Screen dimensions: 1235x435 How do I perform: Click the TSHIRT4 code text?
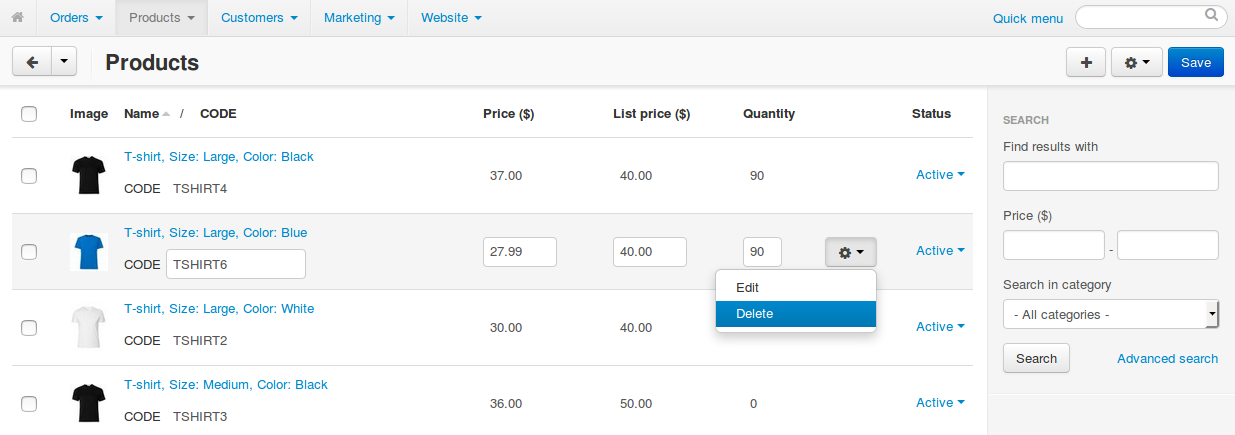point(200,188)
